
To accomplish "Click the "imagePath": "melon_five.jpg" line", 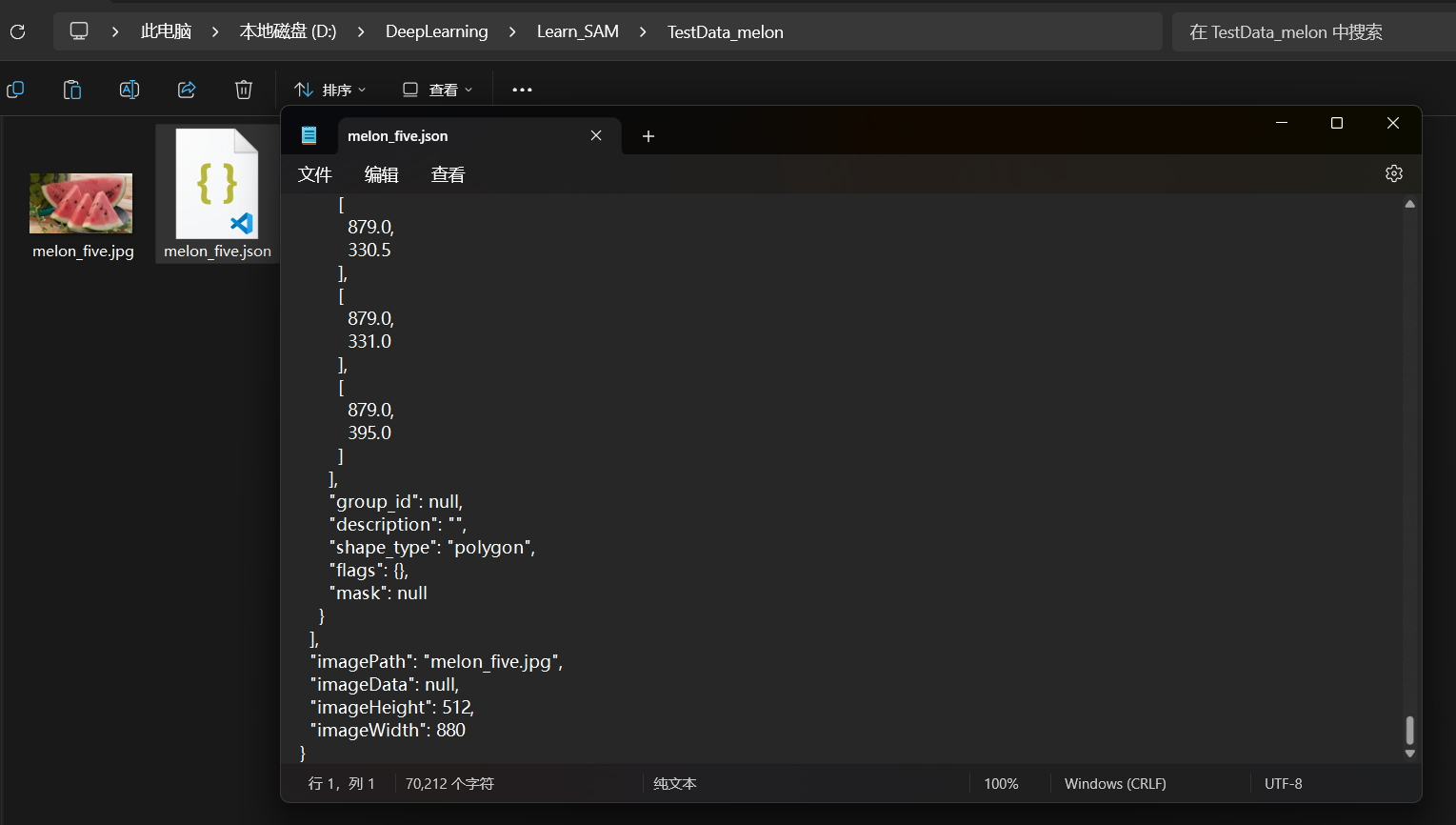I will (x=436, y=662).
